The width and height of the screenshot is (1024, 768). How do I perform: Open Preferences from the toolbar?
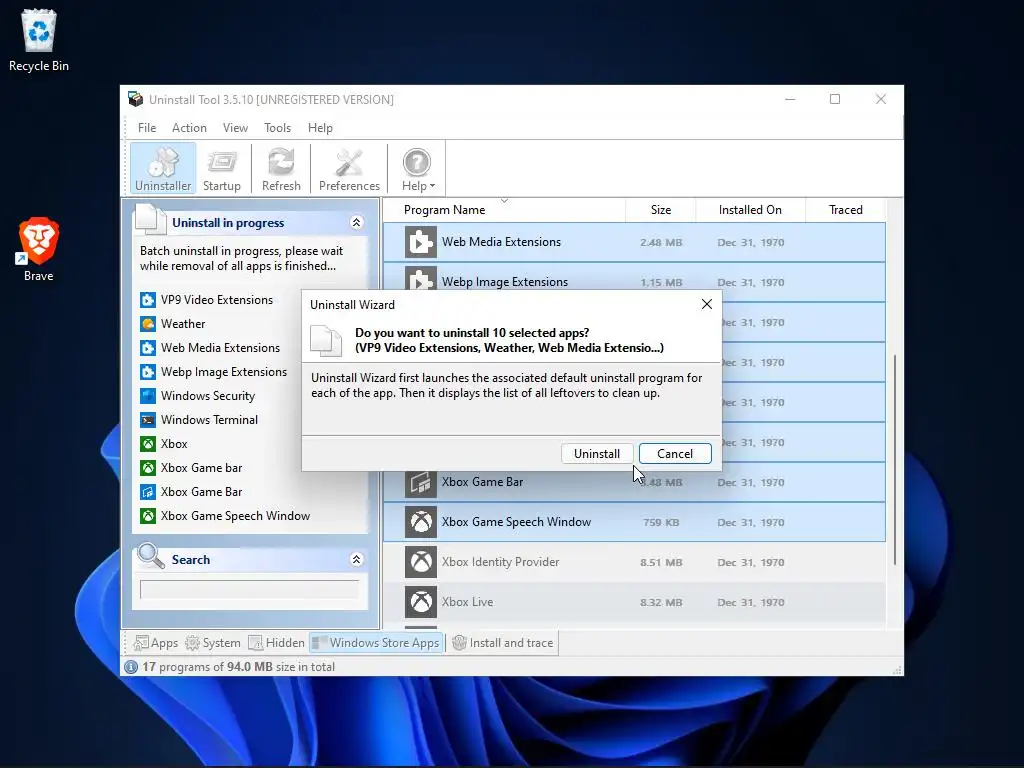tap(349, 168)
